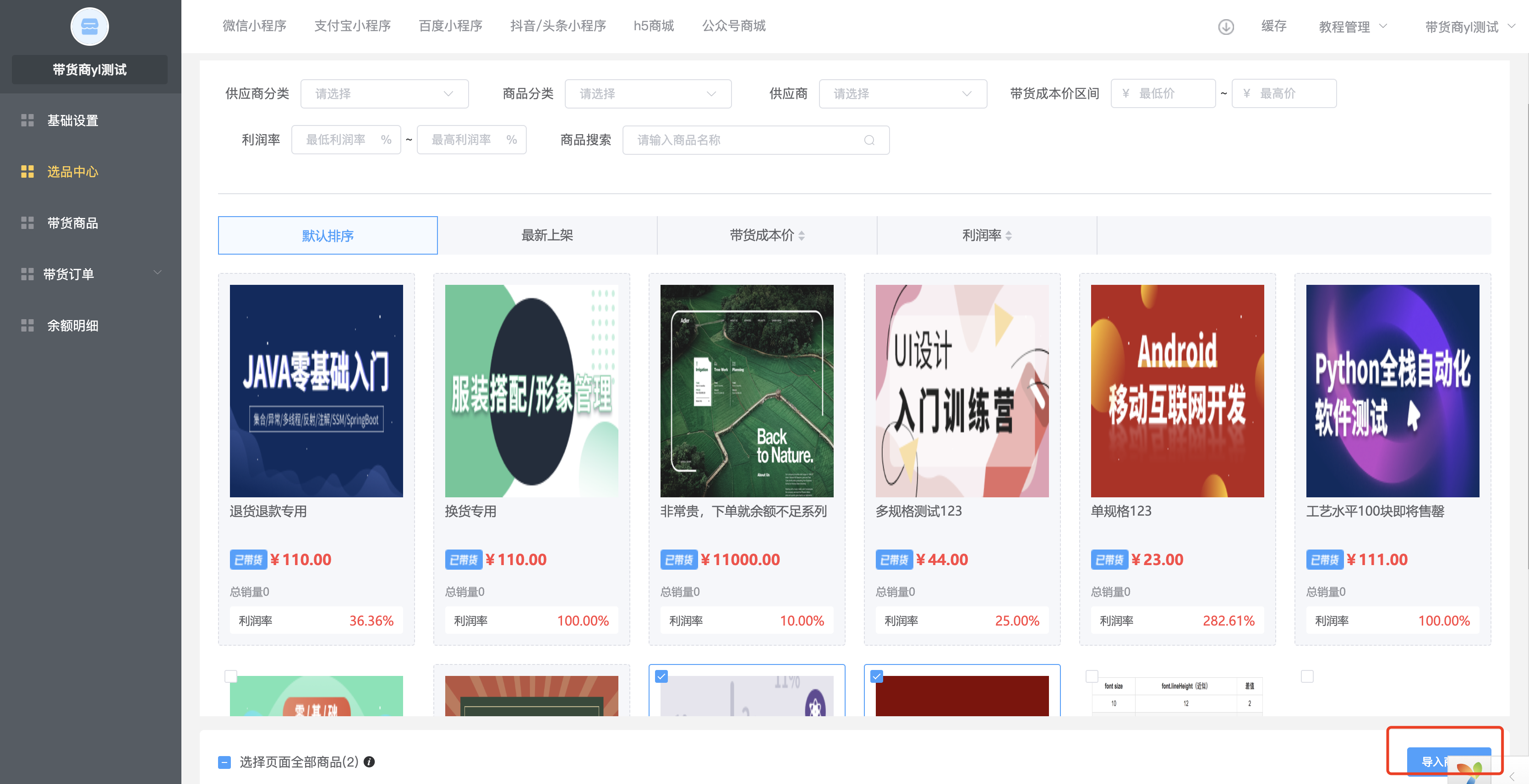Check the checkbox on font size table product

click(x=1092, y=676)
